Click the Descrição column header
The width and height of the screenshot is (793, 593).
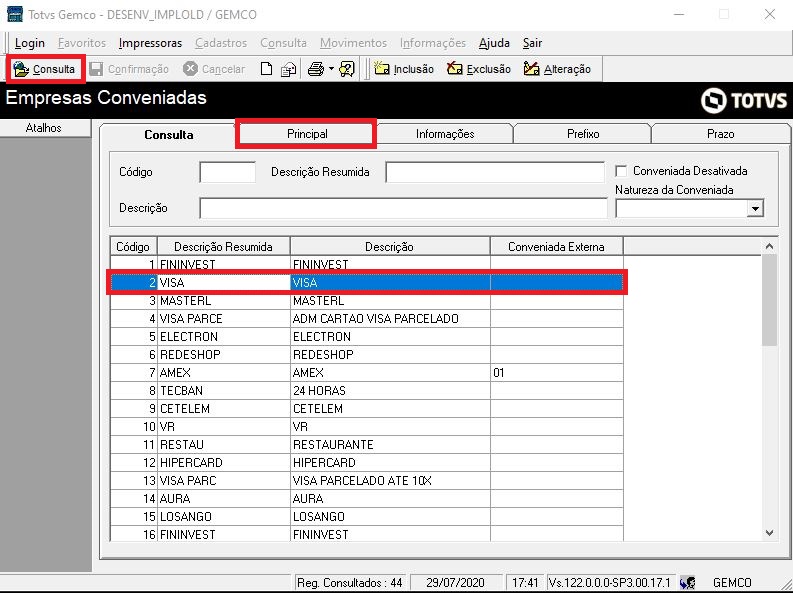(389, 247)
